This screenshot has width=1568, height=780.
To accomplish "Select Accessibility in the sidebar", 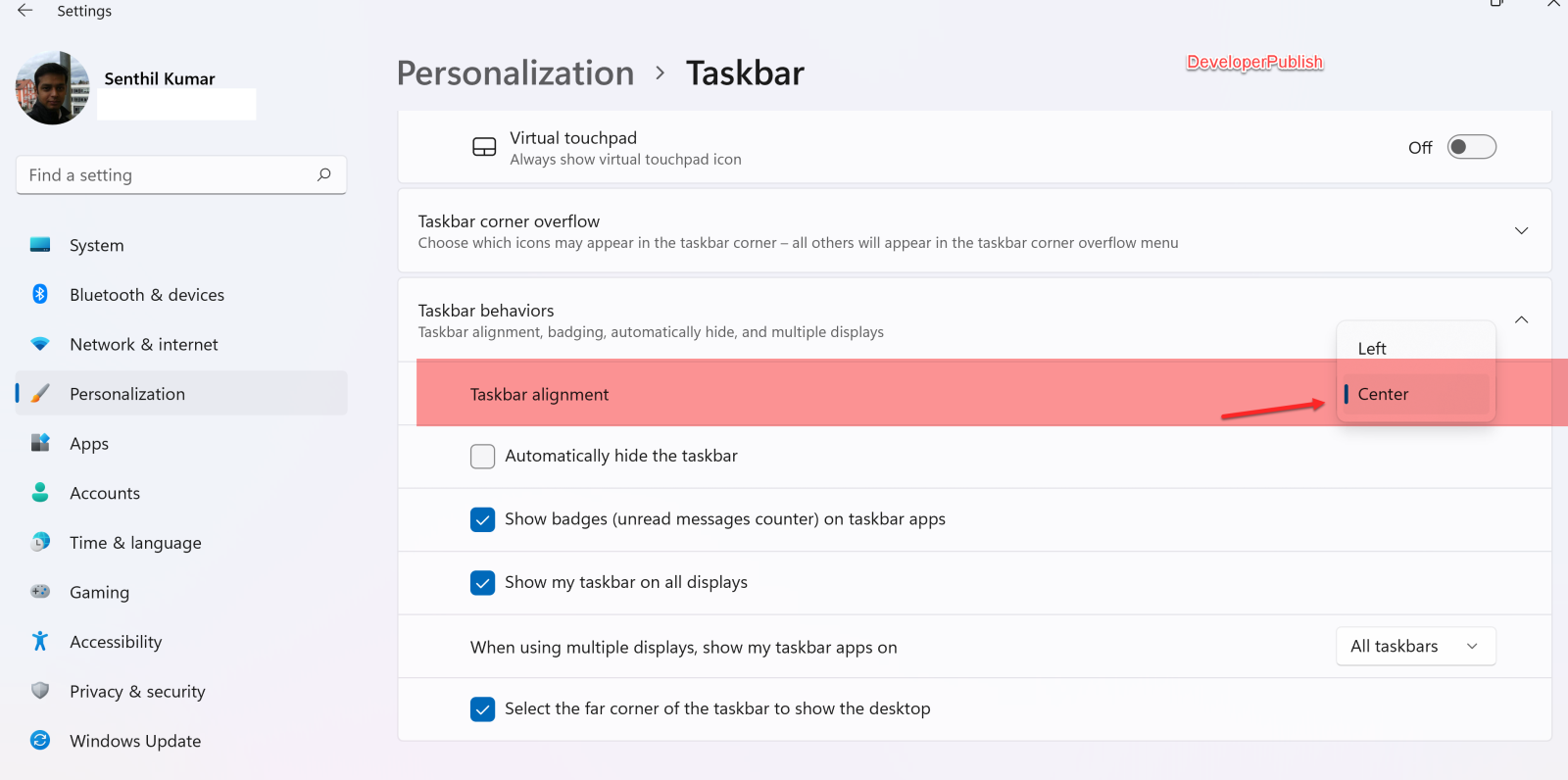I will pyautogui.click(x=116, y=642).
